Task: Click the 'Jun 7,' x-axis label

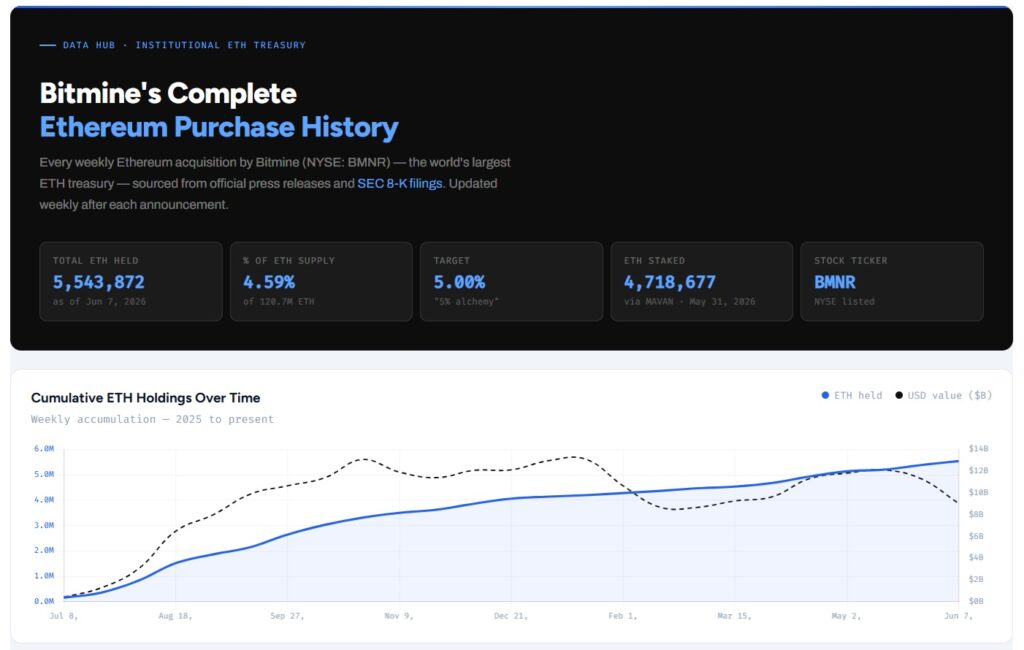Action: 958,616
